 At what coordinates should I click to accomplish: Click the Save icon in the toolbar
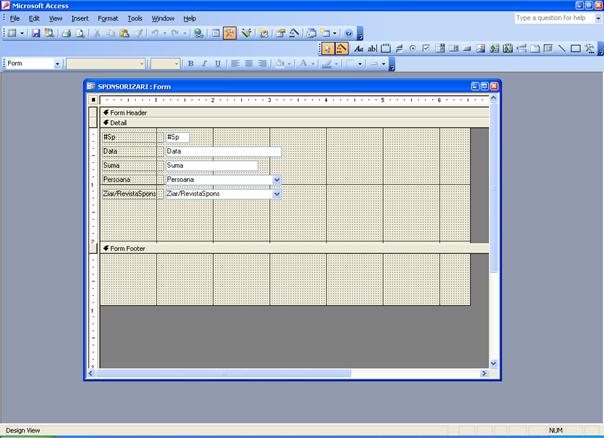tap(36, 33)
